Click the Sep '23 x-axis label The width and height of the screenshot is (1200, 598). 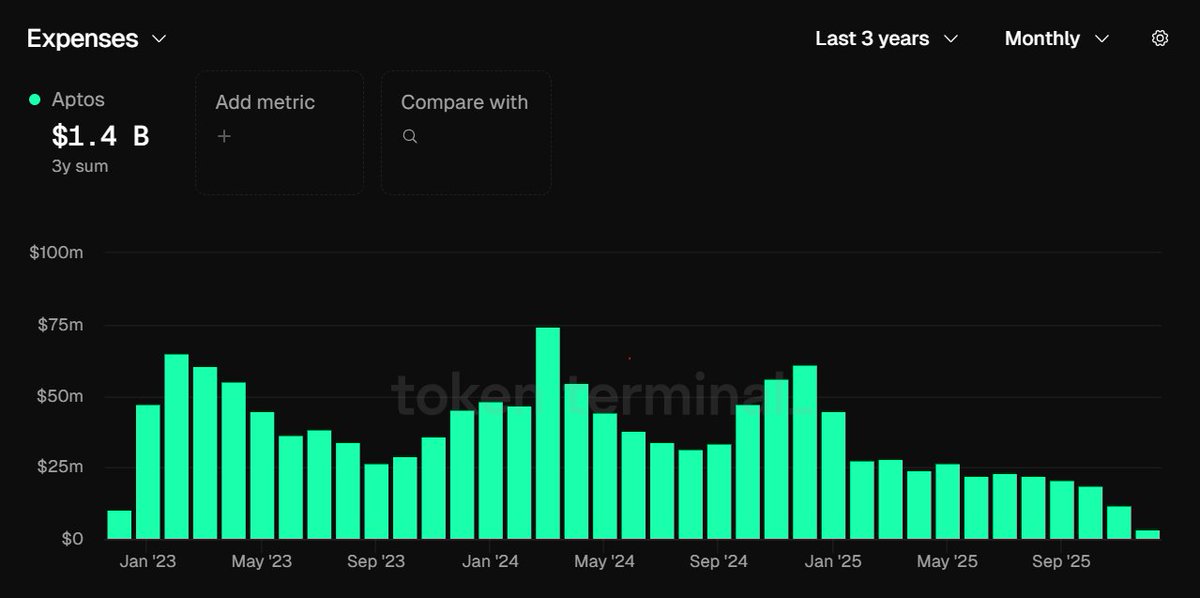(376, 562)
